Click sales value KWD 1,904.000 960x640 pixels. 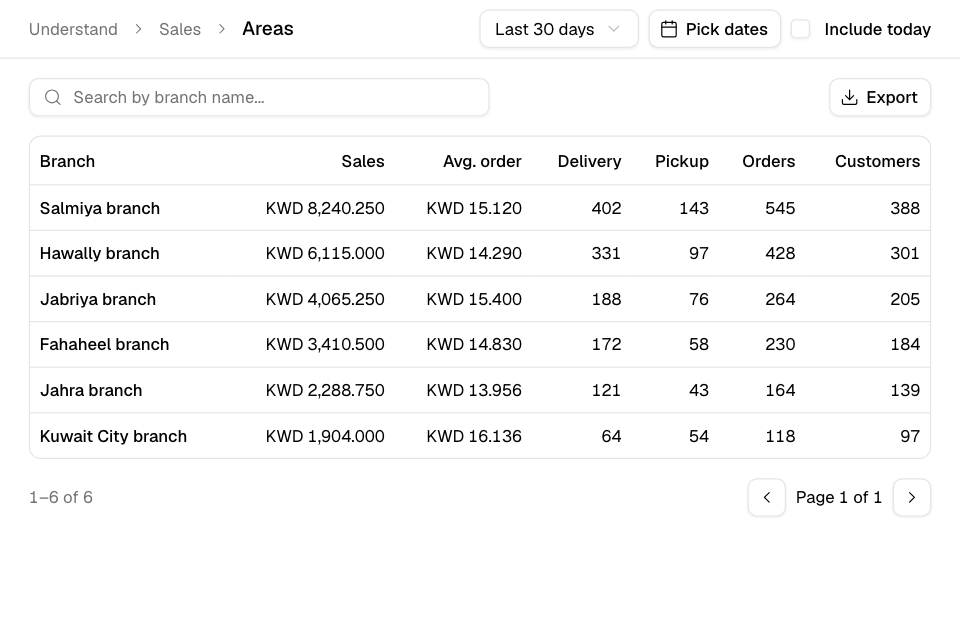pyautogui.click(x=325, y=436)
